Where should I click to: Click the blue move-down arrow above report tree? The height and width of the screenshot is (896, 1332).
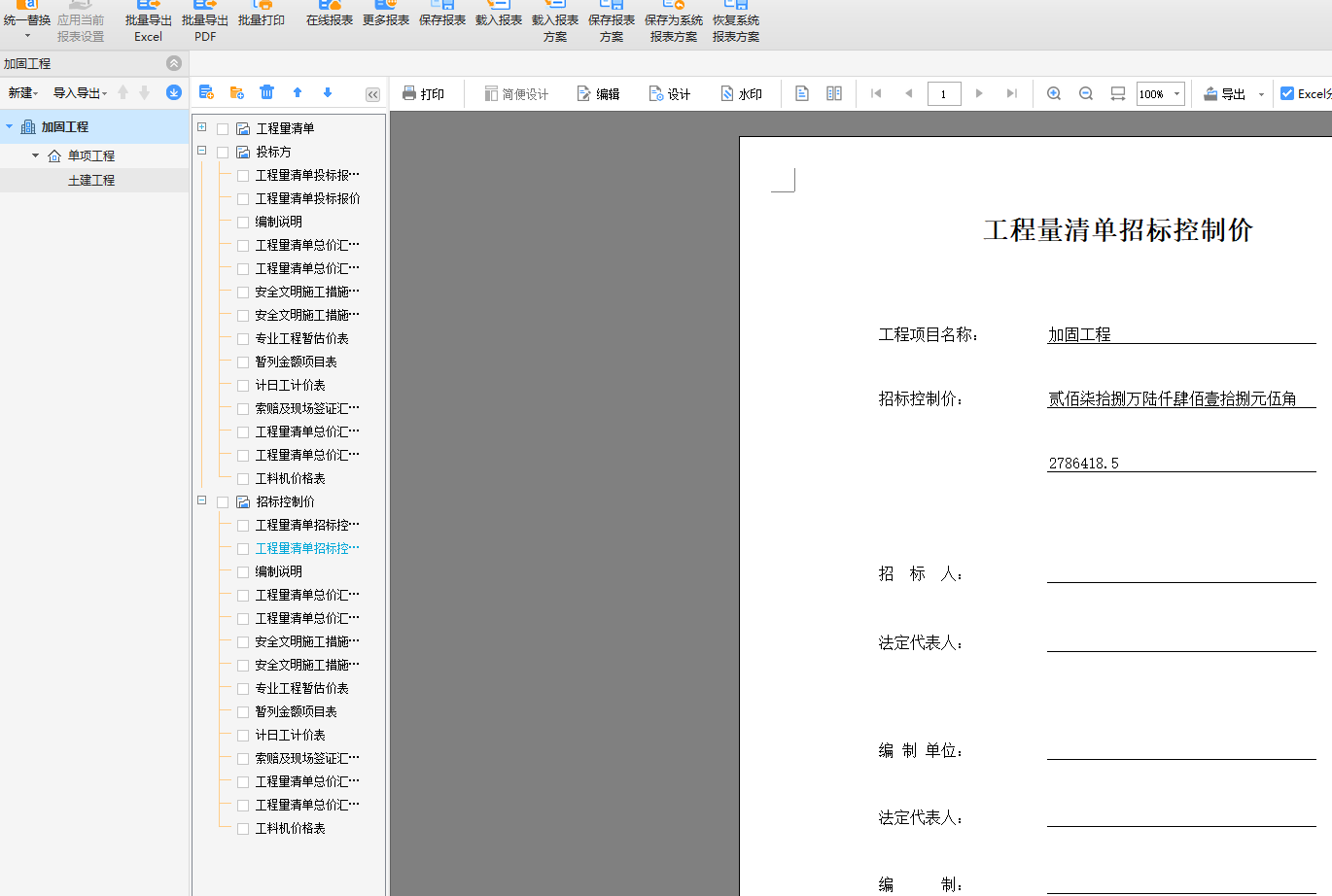[328, 92]
